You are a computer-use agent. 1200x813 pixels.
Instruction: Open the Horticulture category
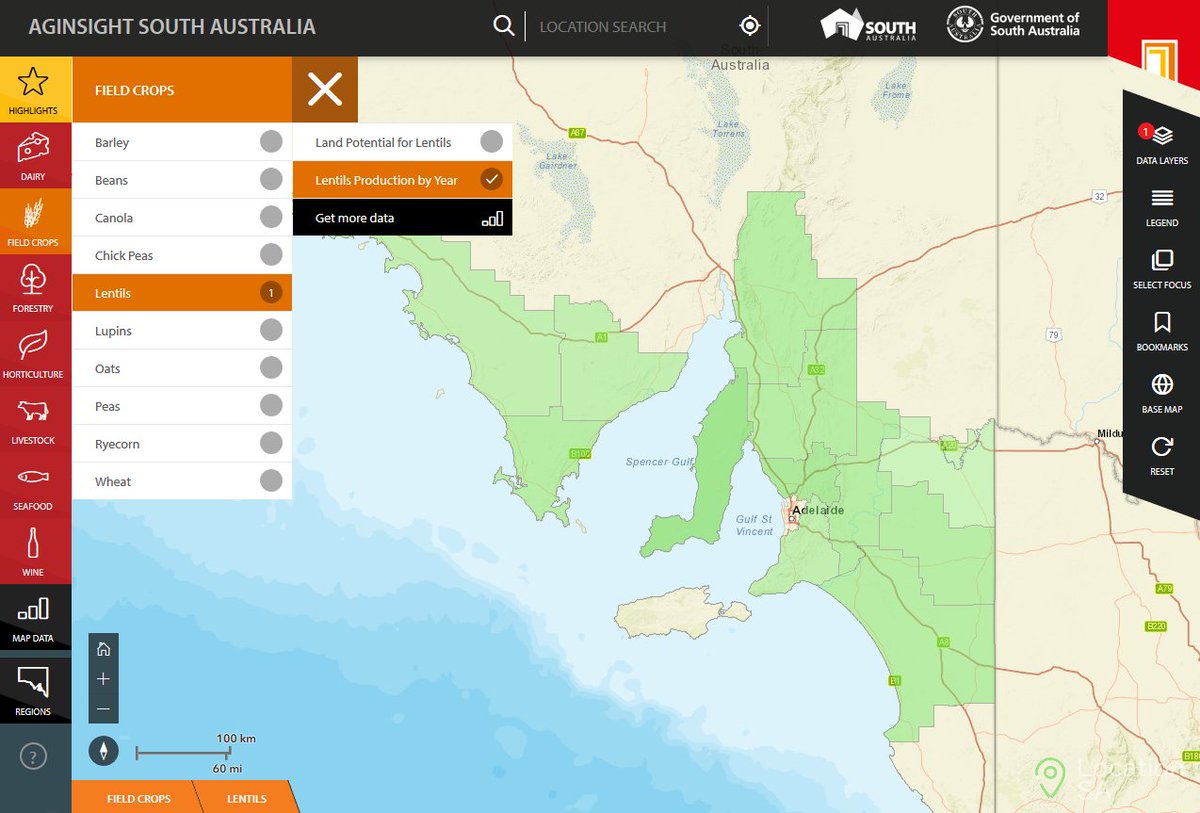[35, 353]
